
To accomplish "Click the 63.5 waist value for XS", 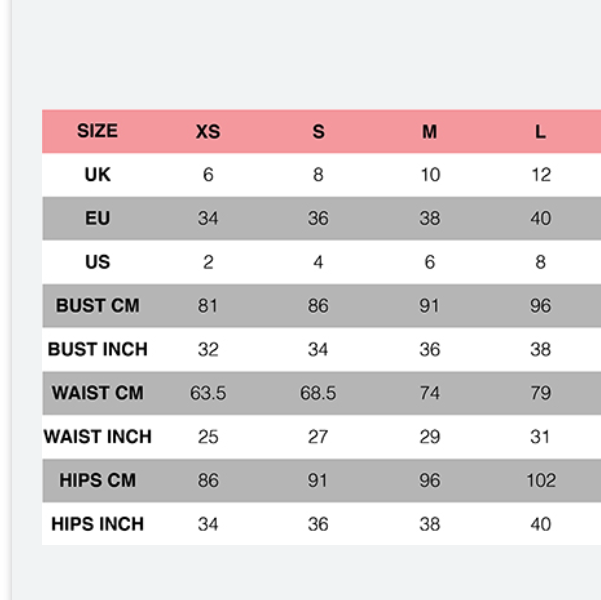I will (x=208, y=393).
